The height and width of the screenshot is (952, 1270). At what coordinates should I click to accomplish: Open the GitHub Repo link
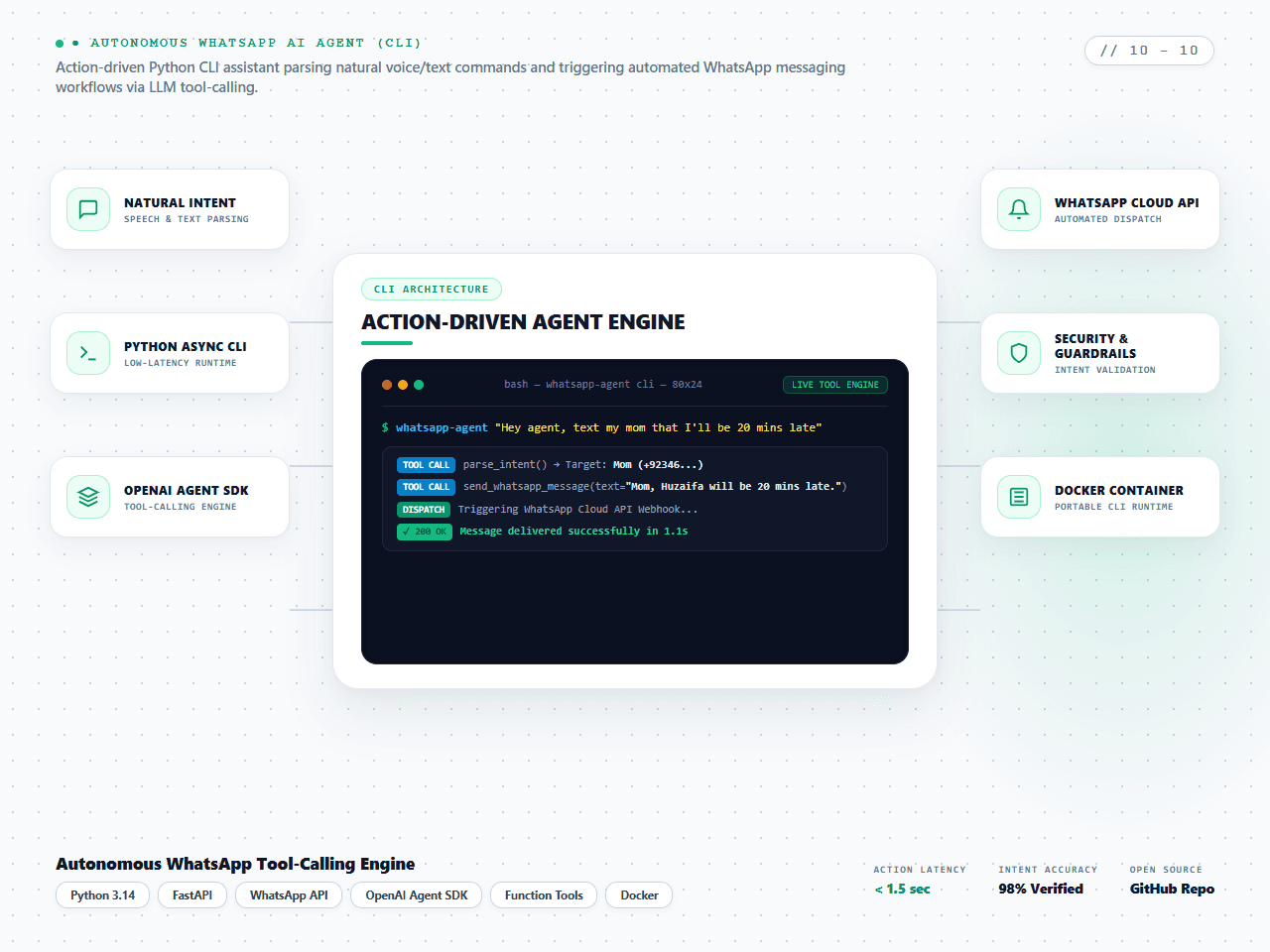[x=1172, y=889]
